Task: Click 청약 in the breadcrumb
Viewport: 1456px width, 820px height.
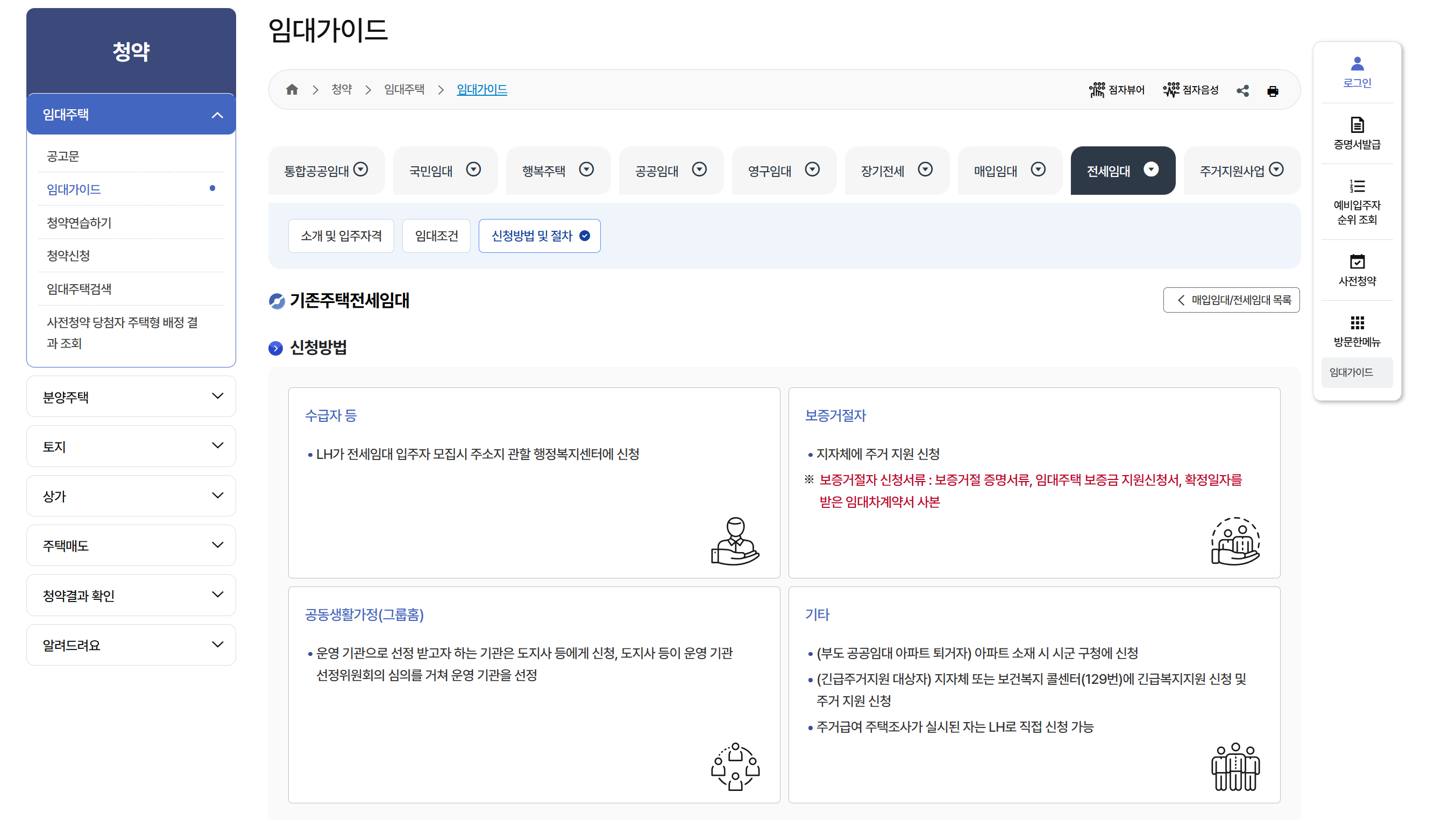Action: [x=342, y=89]
